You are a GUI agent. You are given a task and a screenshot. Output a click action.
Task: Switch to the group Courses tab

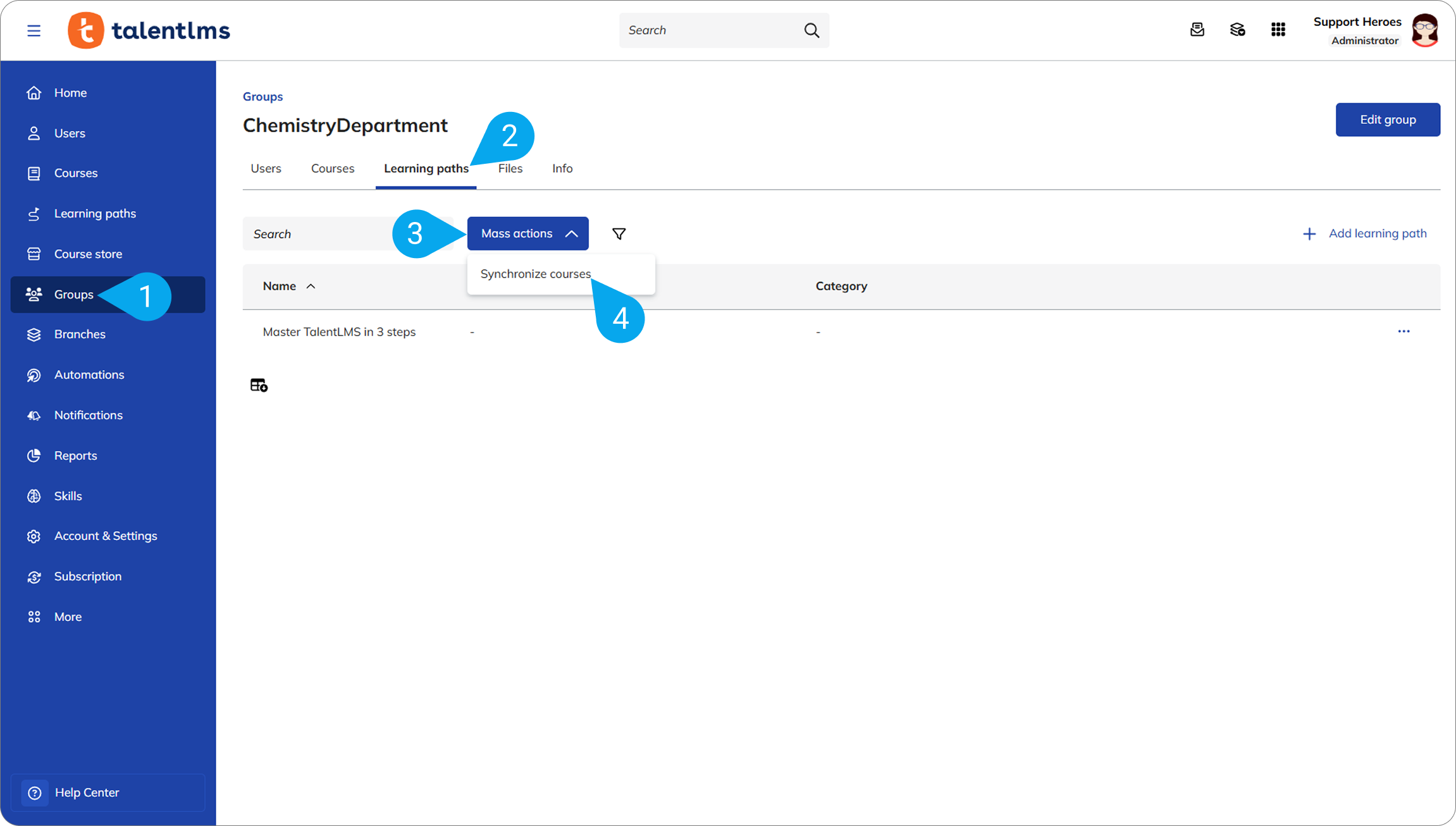pos(333,169)
